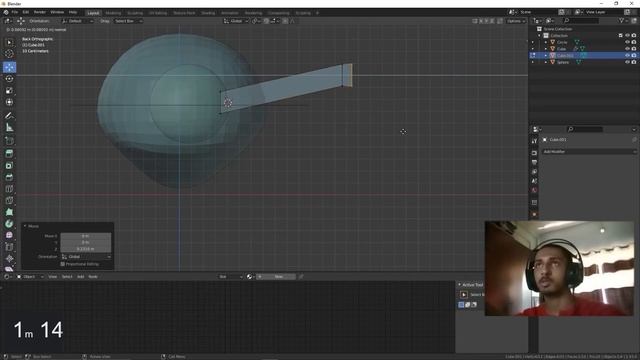
Task: Activate the Move tool in left toolbar
Action: [9, 67]
